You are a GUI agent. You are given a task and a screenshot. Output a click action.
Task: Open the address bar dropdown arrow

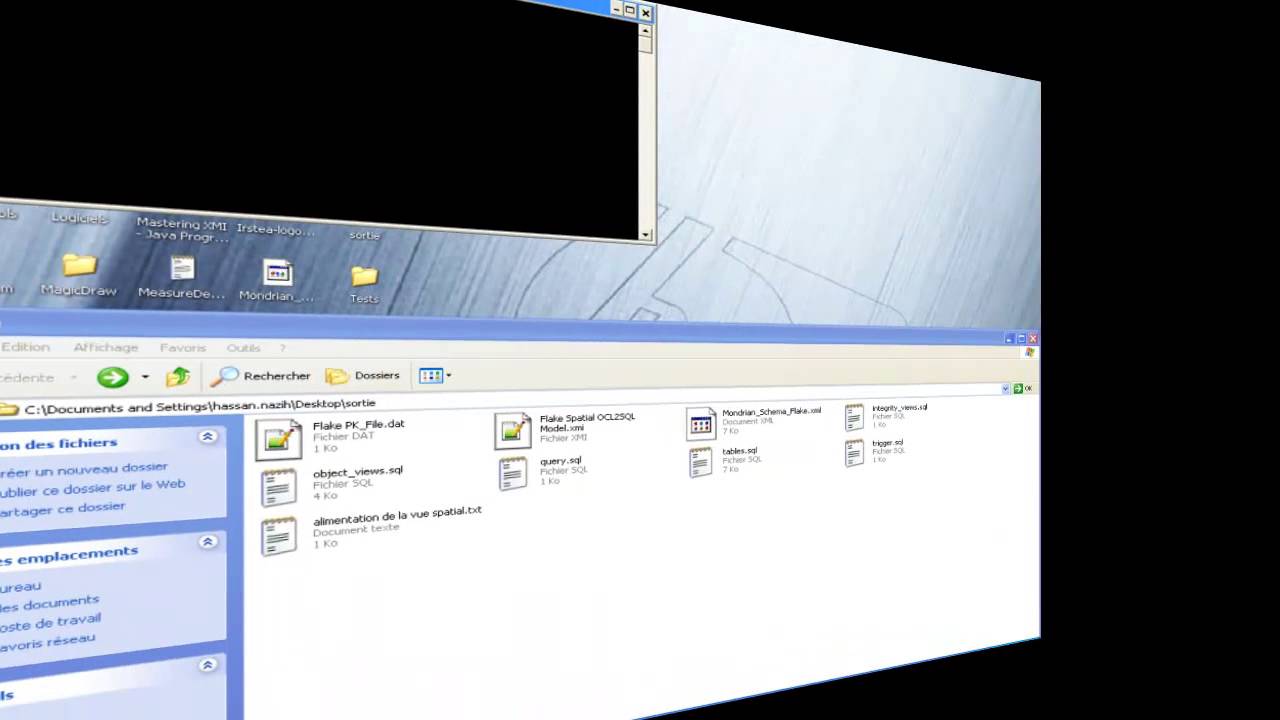1006,388
